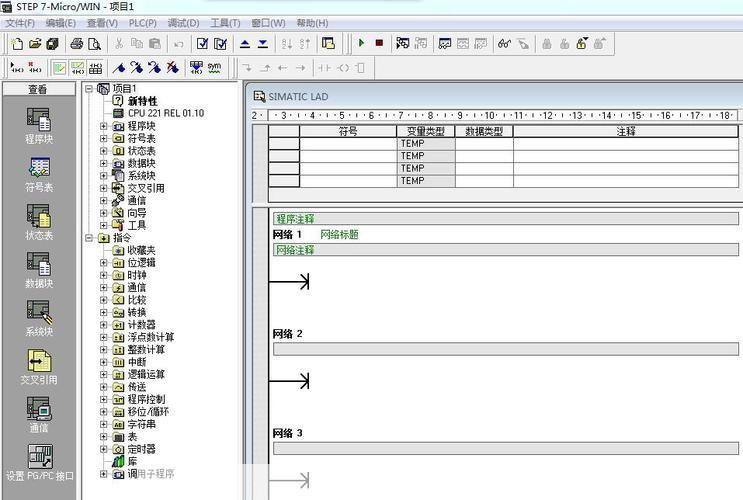This screenshot has width=743, height=500.
Task: Expand the 符号表 tree node
Action: coord(103,138)
